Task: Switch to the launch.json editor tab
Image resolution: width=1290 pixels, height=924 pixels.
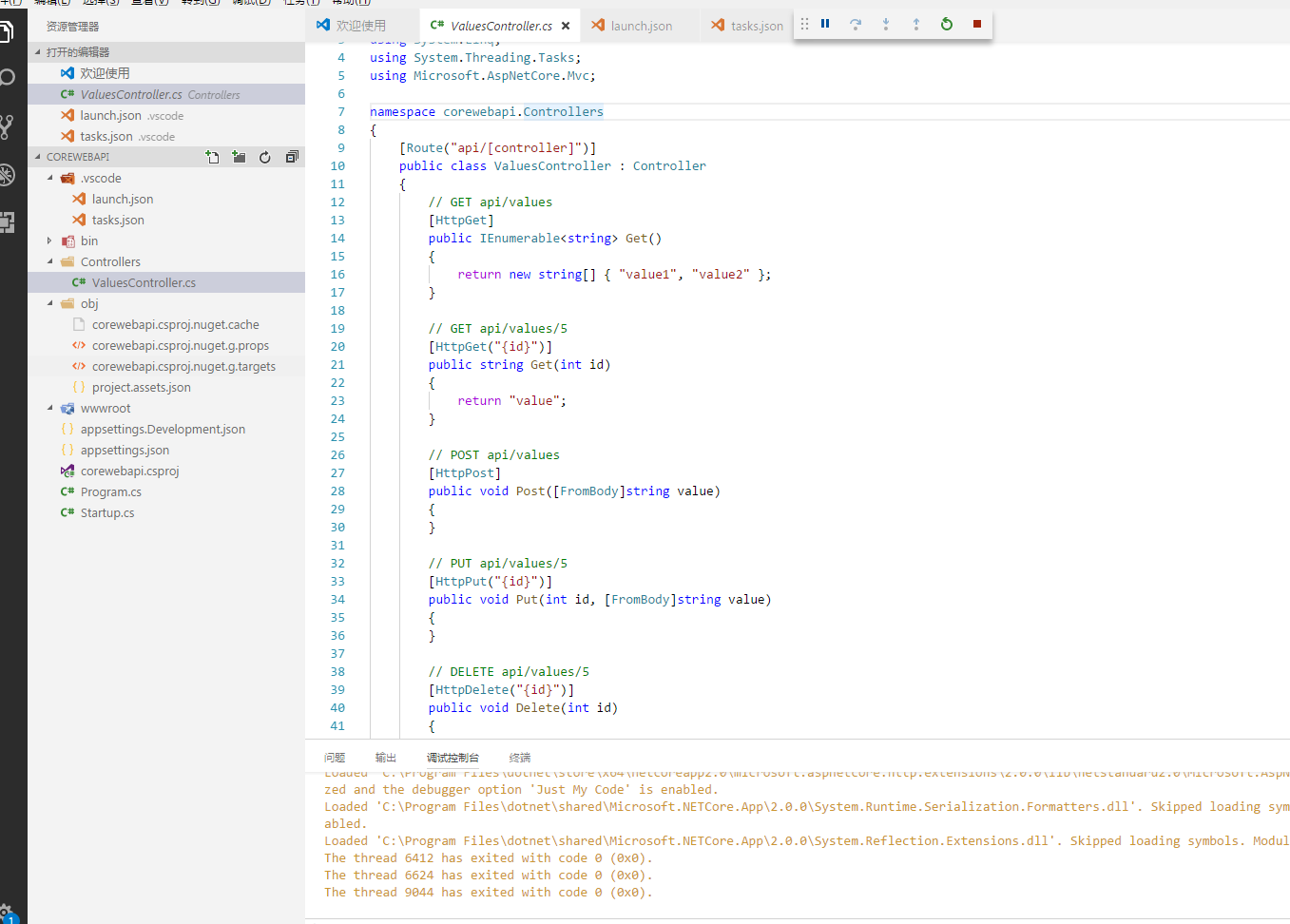Action: click(641, 26)
